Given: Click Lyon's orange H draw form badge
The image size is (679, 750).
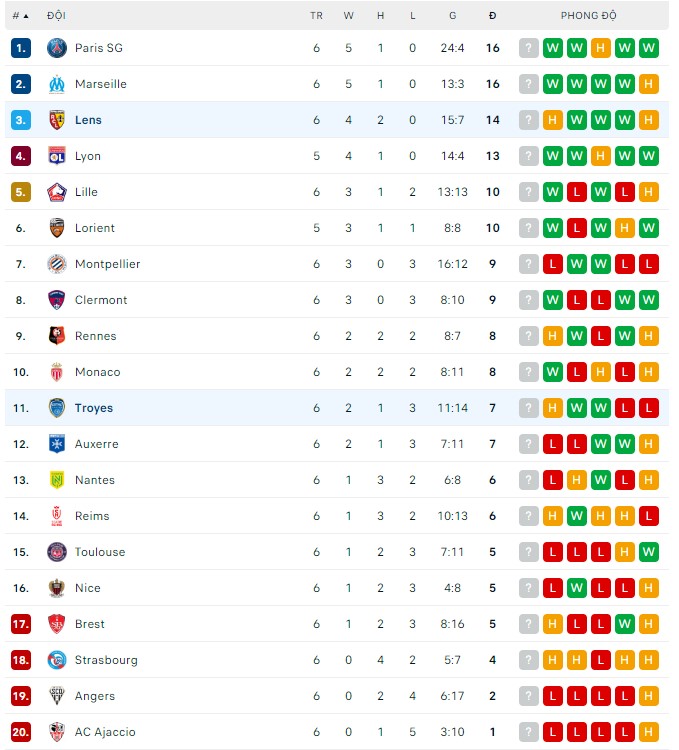Looking at the screenshot, I should (x=601, y=156).
